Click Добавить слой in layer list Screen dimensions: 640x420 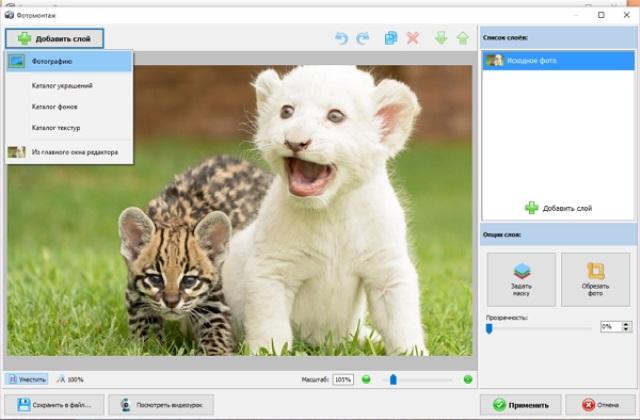pyautogui.click(x=558, y=208)
